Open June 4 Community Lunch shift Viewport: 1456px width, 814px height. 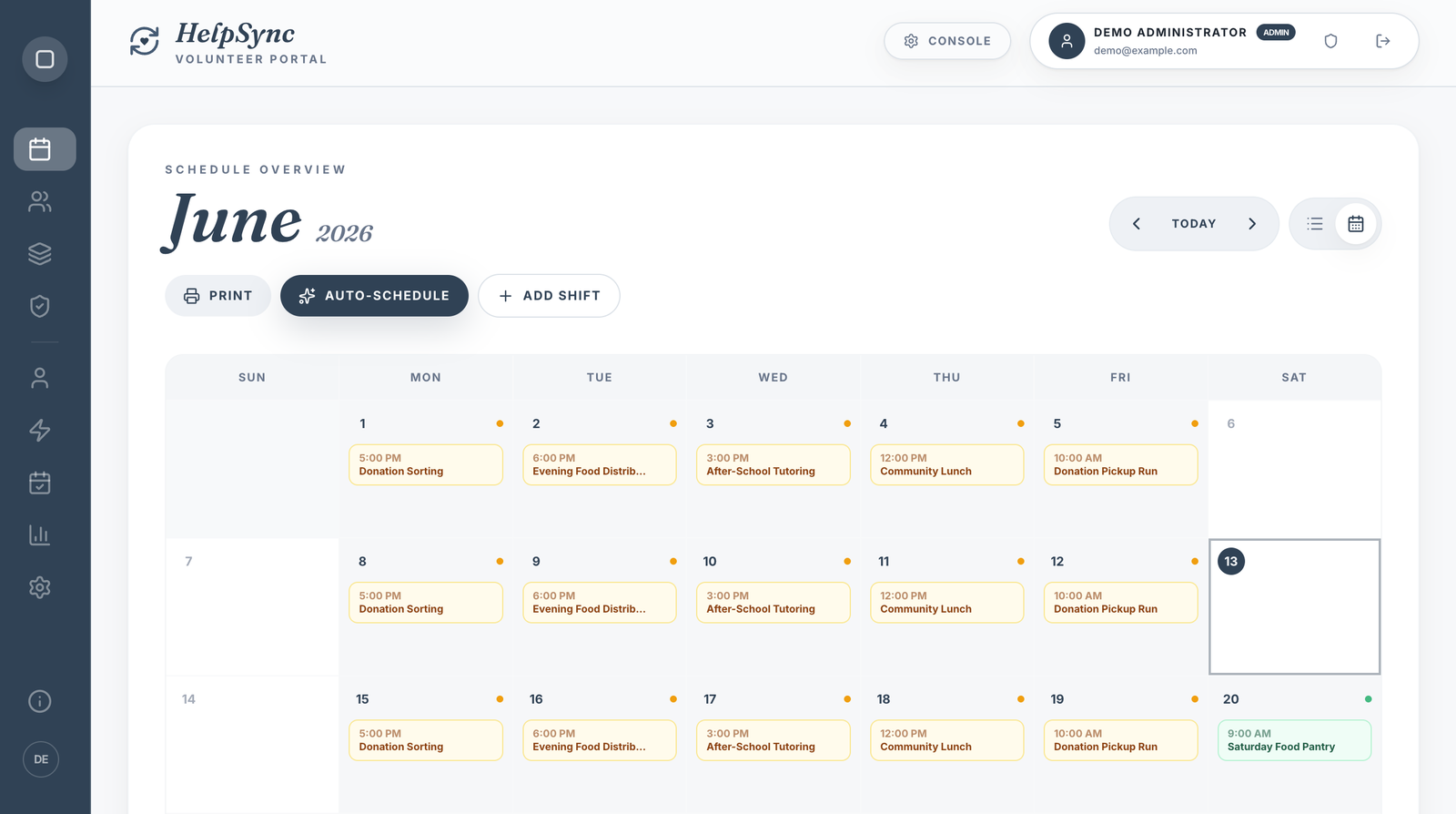[947, 464]
